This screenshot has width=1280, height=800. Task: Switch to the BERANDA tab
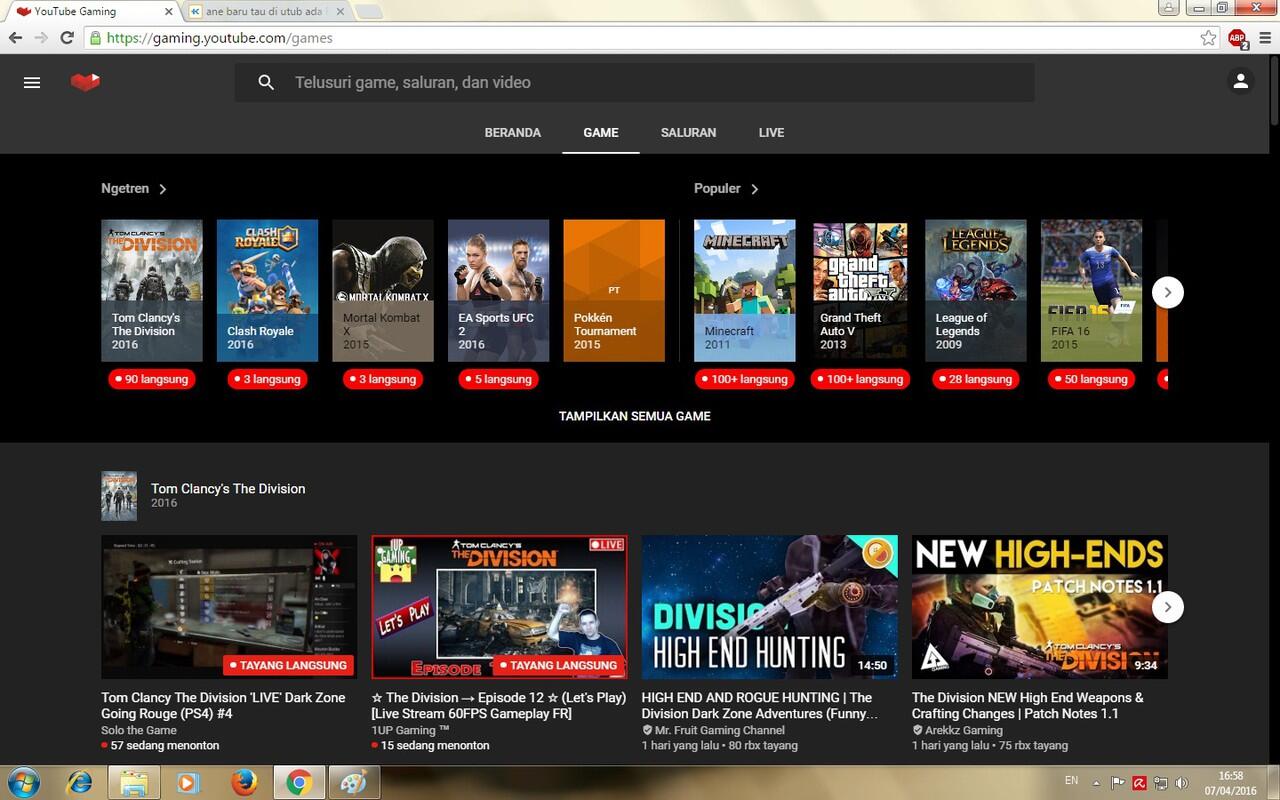[x=513, y=133]
